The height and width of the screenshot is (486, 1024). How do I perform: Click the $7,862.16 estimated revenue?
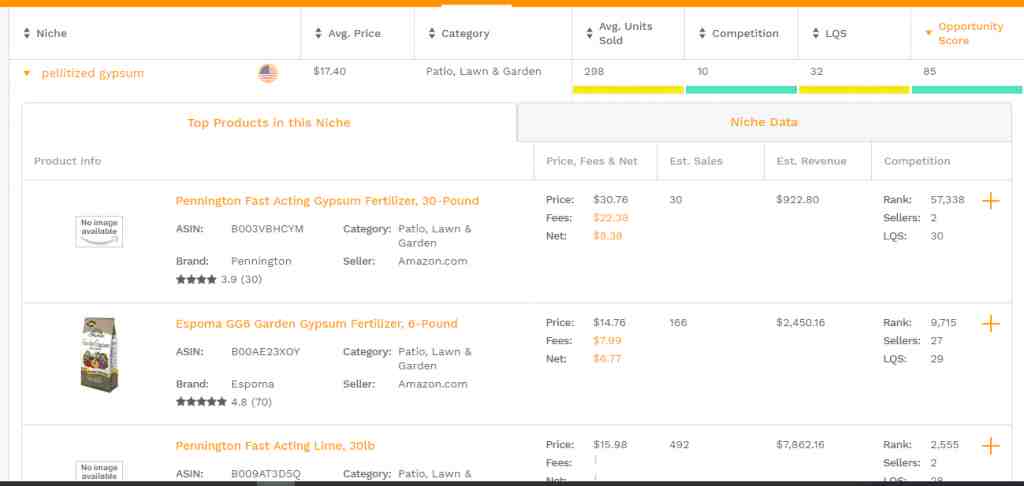801,444
